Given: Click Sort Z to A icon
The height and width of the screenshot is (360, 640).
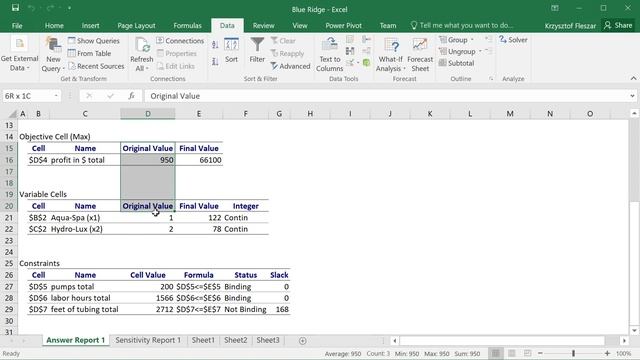Looking at the screenshot, I should pos(215,62).
